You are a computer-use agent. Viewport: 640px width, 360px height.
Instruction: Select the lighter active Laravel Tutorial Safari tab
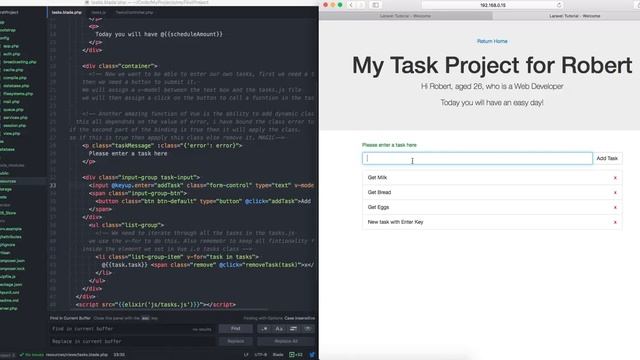574,16
